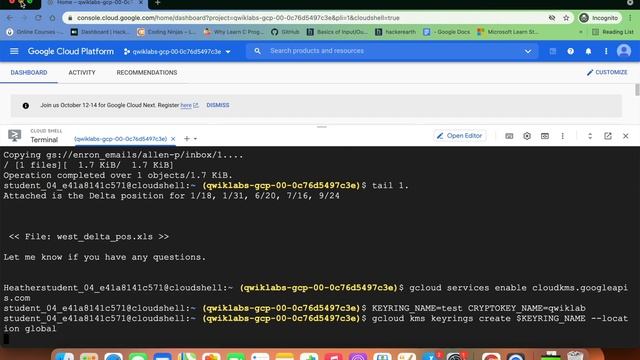The height and width of the screenshot is (360, 640).
Task: Switch to the Dashboard tab
Action: click(29, 73)
